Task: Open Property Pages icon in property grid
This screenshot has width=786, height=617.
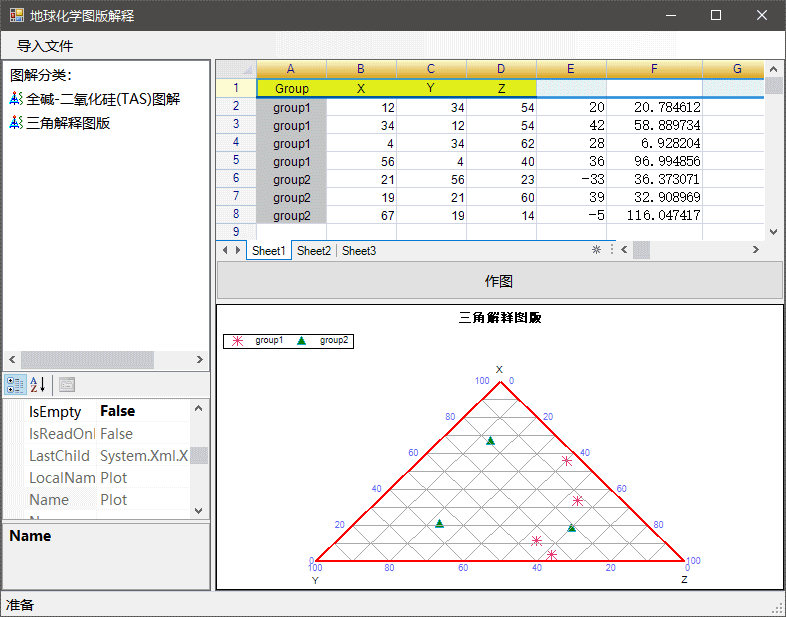Action: point(67,384)
